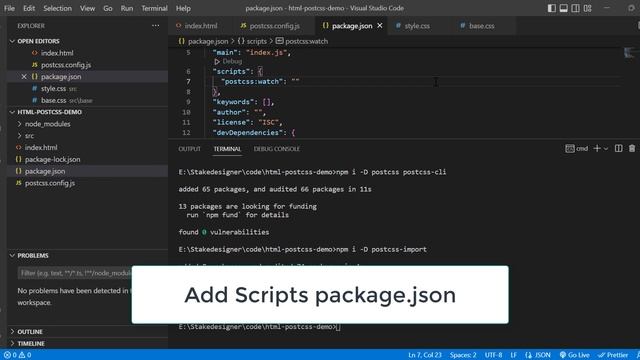
Task: Open postcss.config.js in project tree
Action: tap(50, 183)
